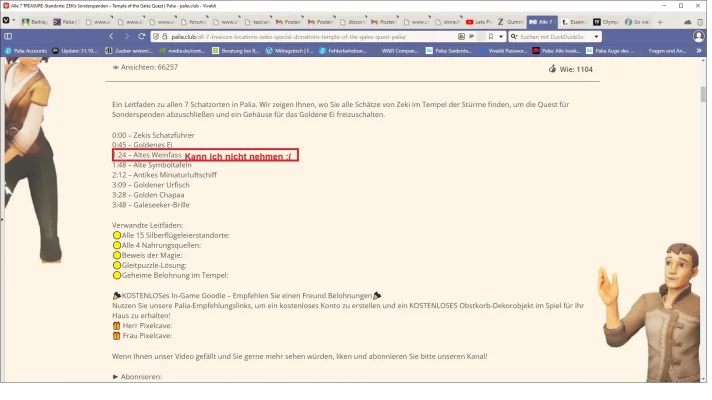The image size is (712, 400).
Task: Click 'Geheime Belohnung im Tempel:' entry
Action: click(170, 275)
